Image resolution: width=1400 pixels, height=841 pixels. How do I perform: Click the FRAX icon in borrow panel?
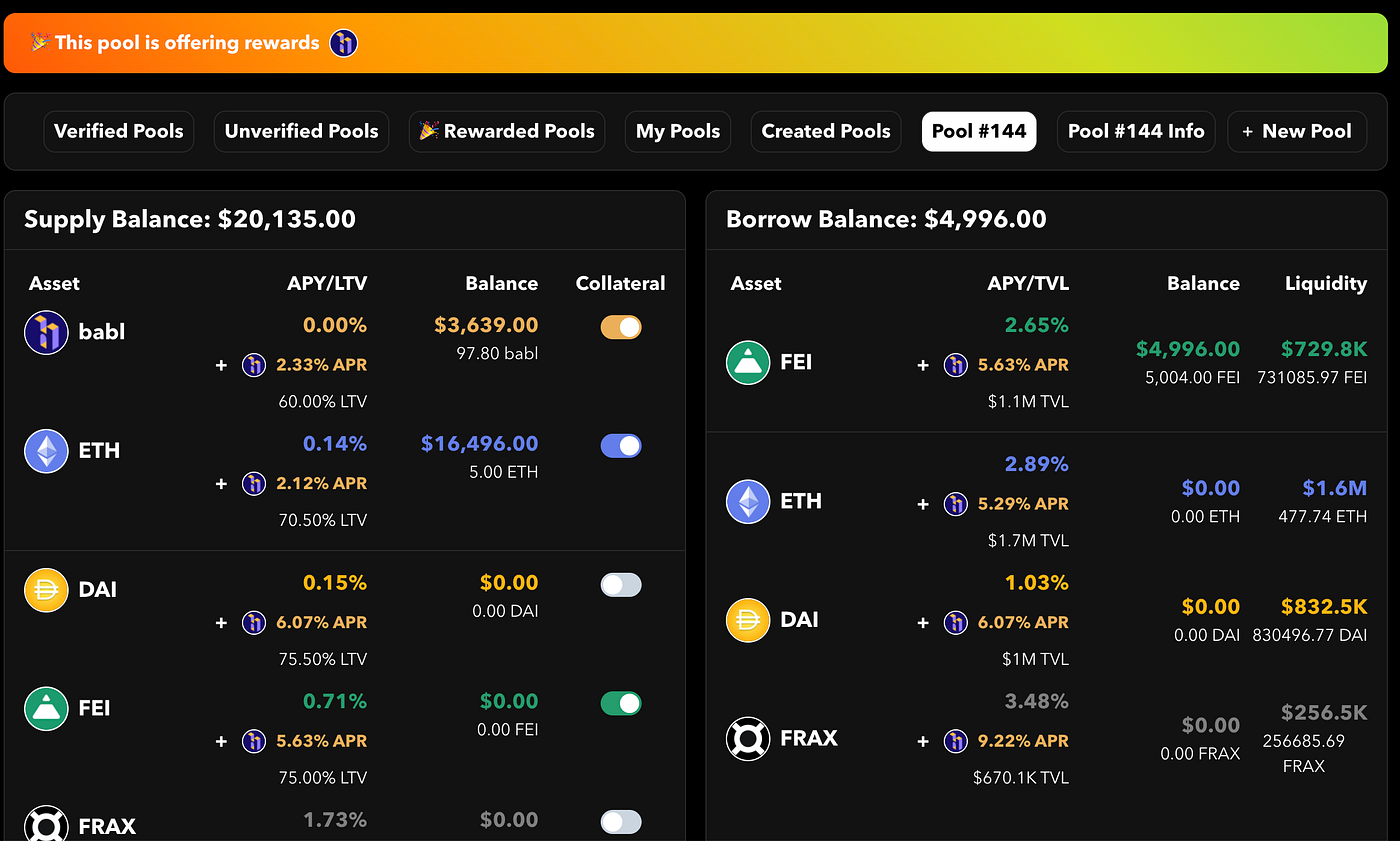748,739
